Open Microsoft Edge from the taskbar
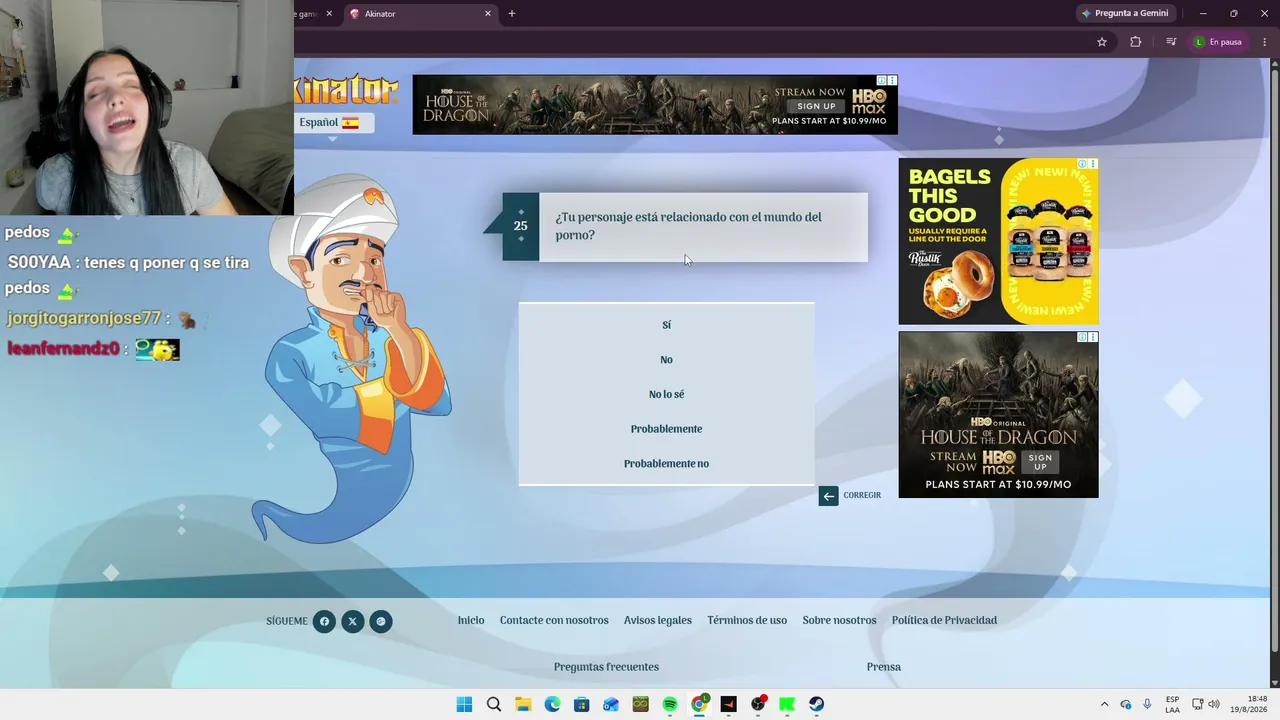This screenshot has height=720, width=1280. click(x=552, y=704)
